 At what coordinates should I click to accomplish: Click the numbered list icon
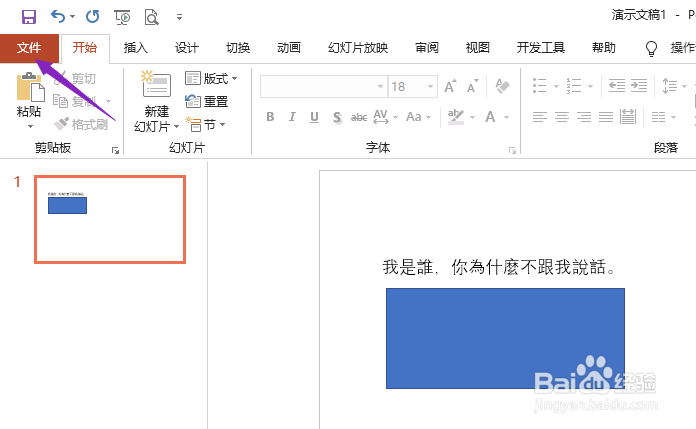[x=573, y=85]
